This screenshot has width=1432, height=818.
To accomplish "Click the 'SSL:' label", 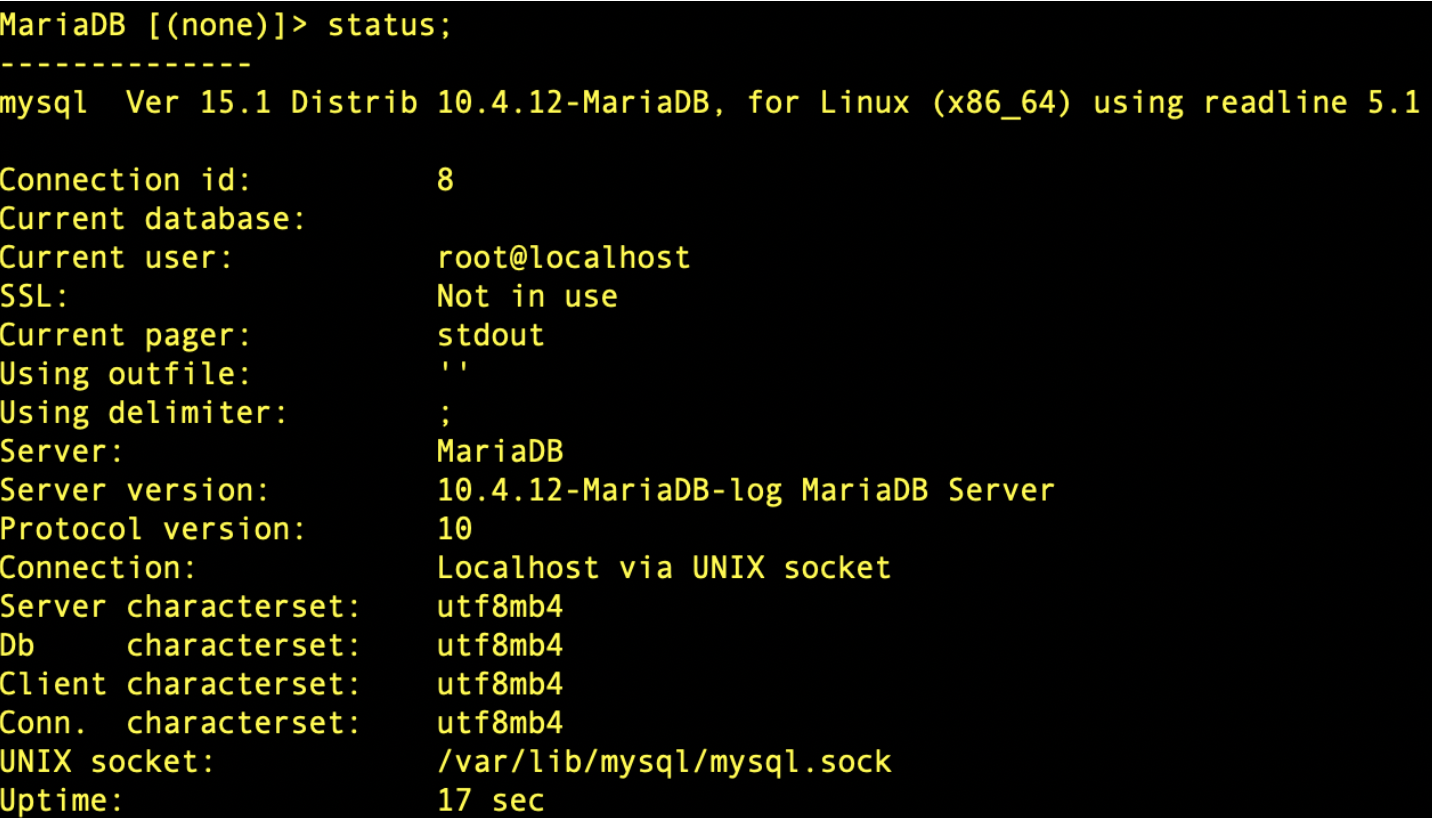I will 36,296.
